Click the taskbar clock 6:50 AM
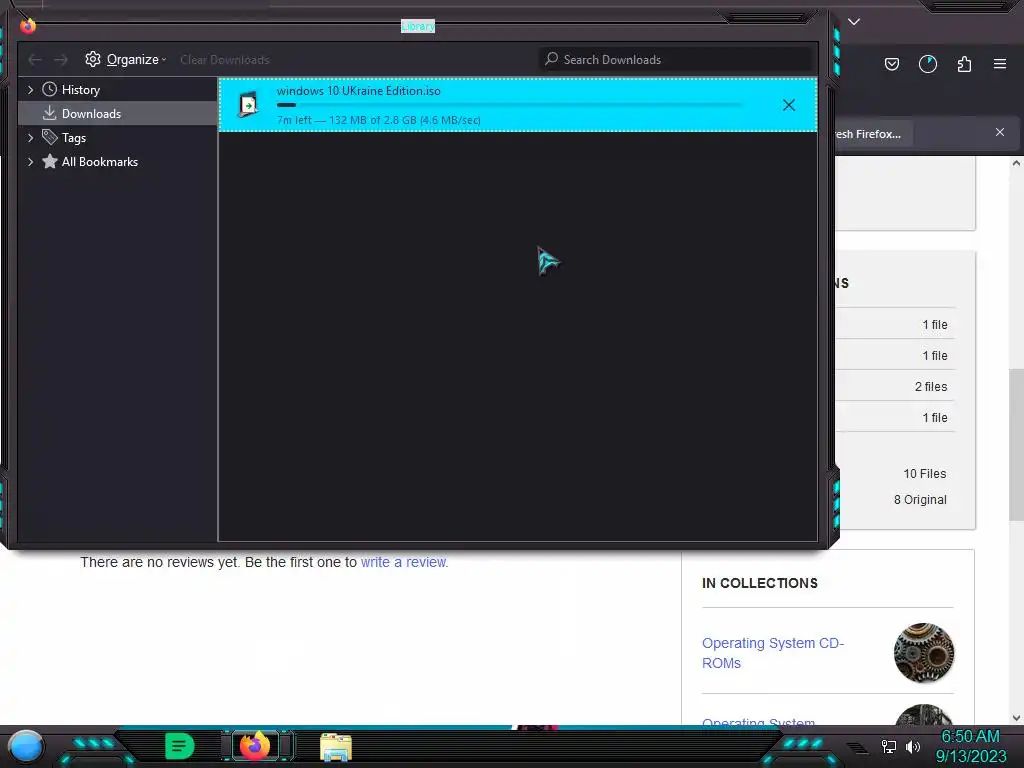The image size is (1024, 768). click(x=970, y=737)
